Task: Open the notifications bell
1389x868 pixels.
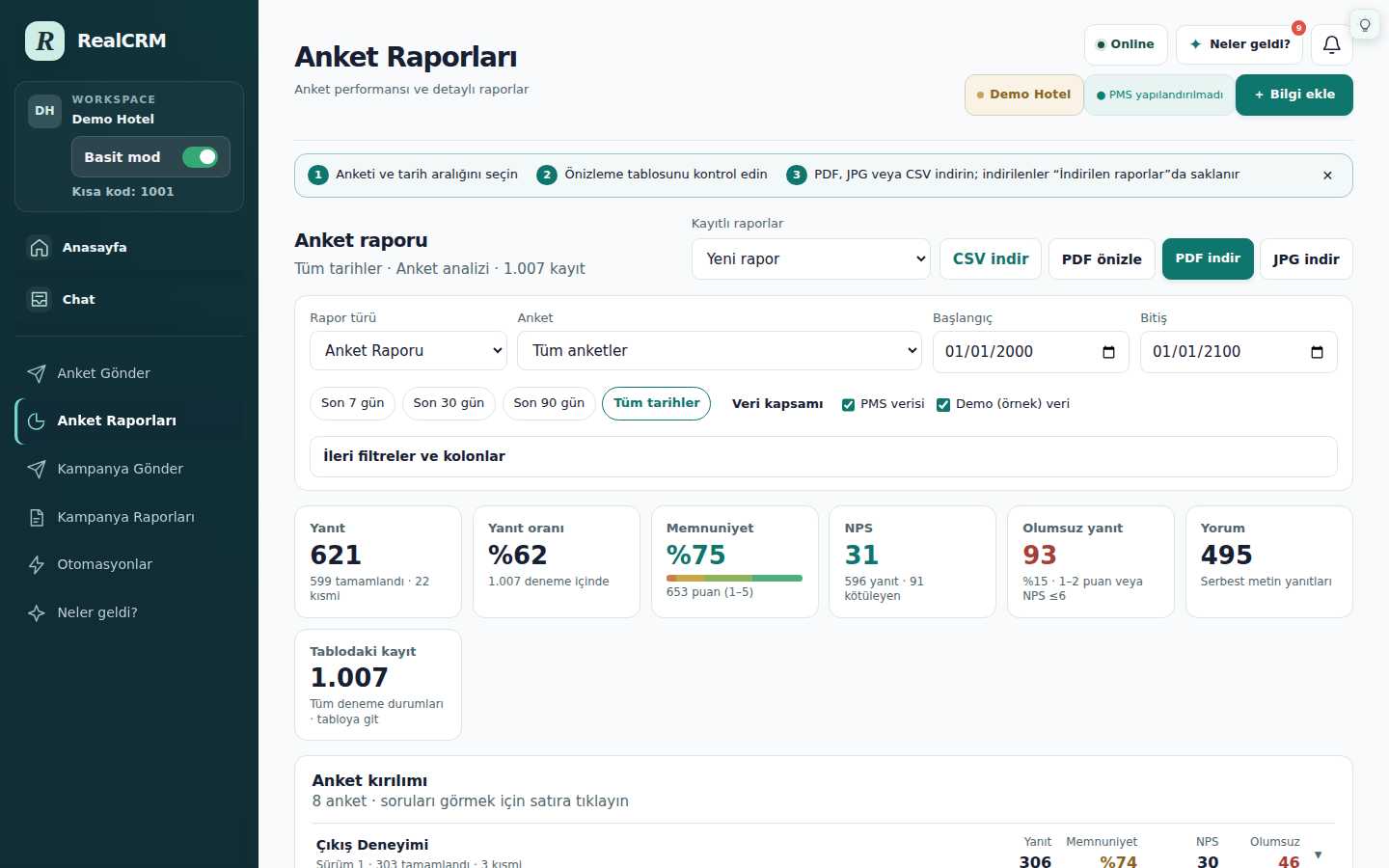Action: 1331,44
